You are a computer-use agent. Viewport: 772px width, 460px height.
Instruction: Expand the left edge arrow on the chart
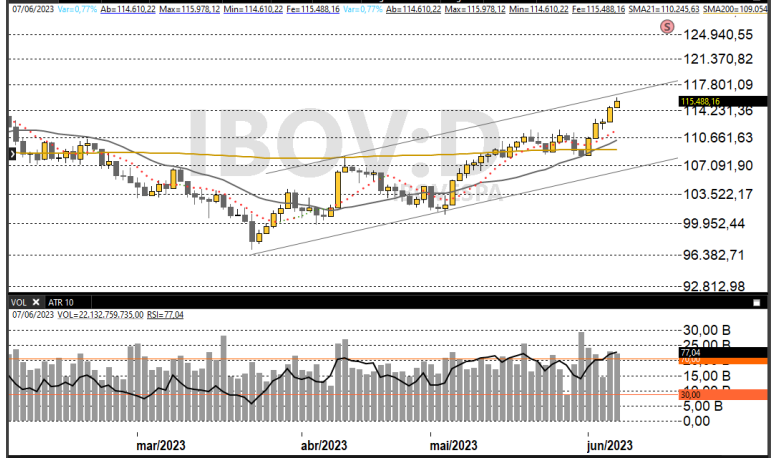pos(12,155)
